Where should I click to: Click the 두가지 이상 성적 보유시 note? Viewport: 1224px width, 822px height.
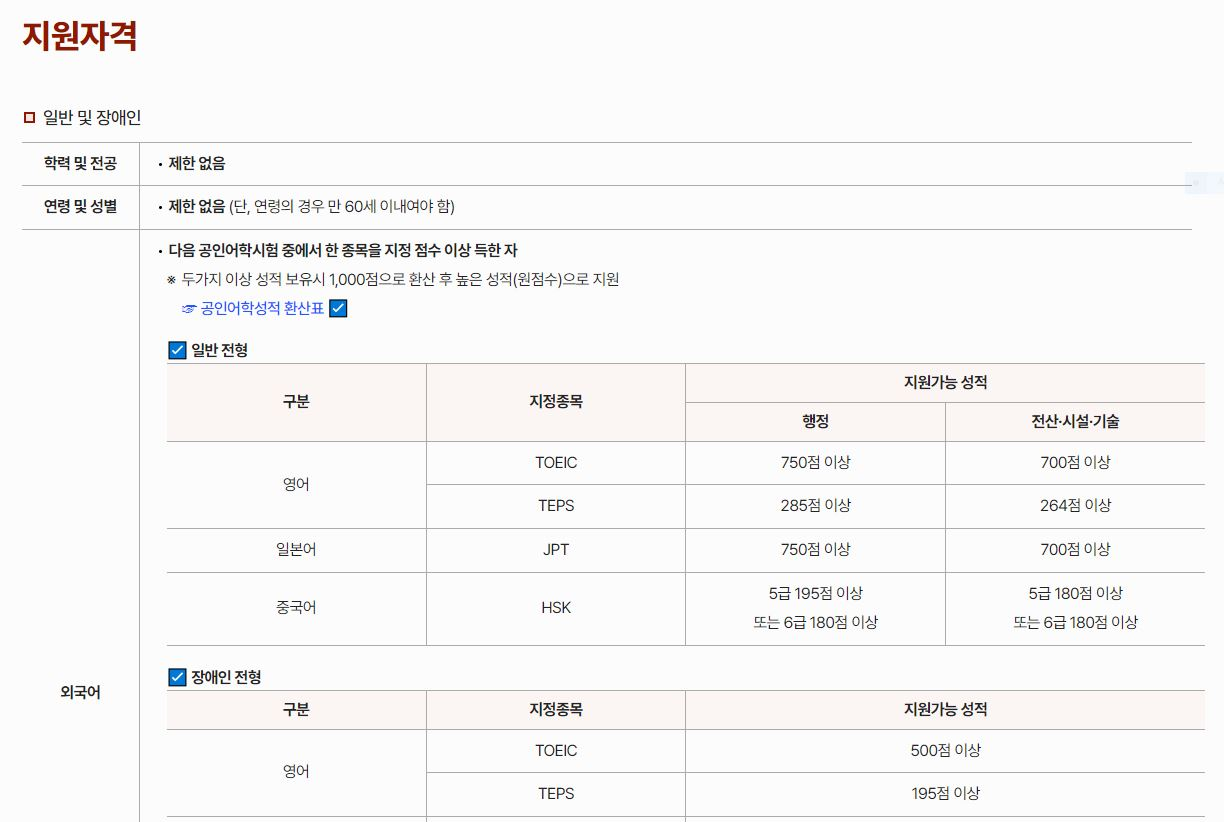pos(400,279)
